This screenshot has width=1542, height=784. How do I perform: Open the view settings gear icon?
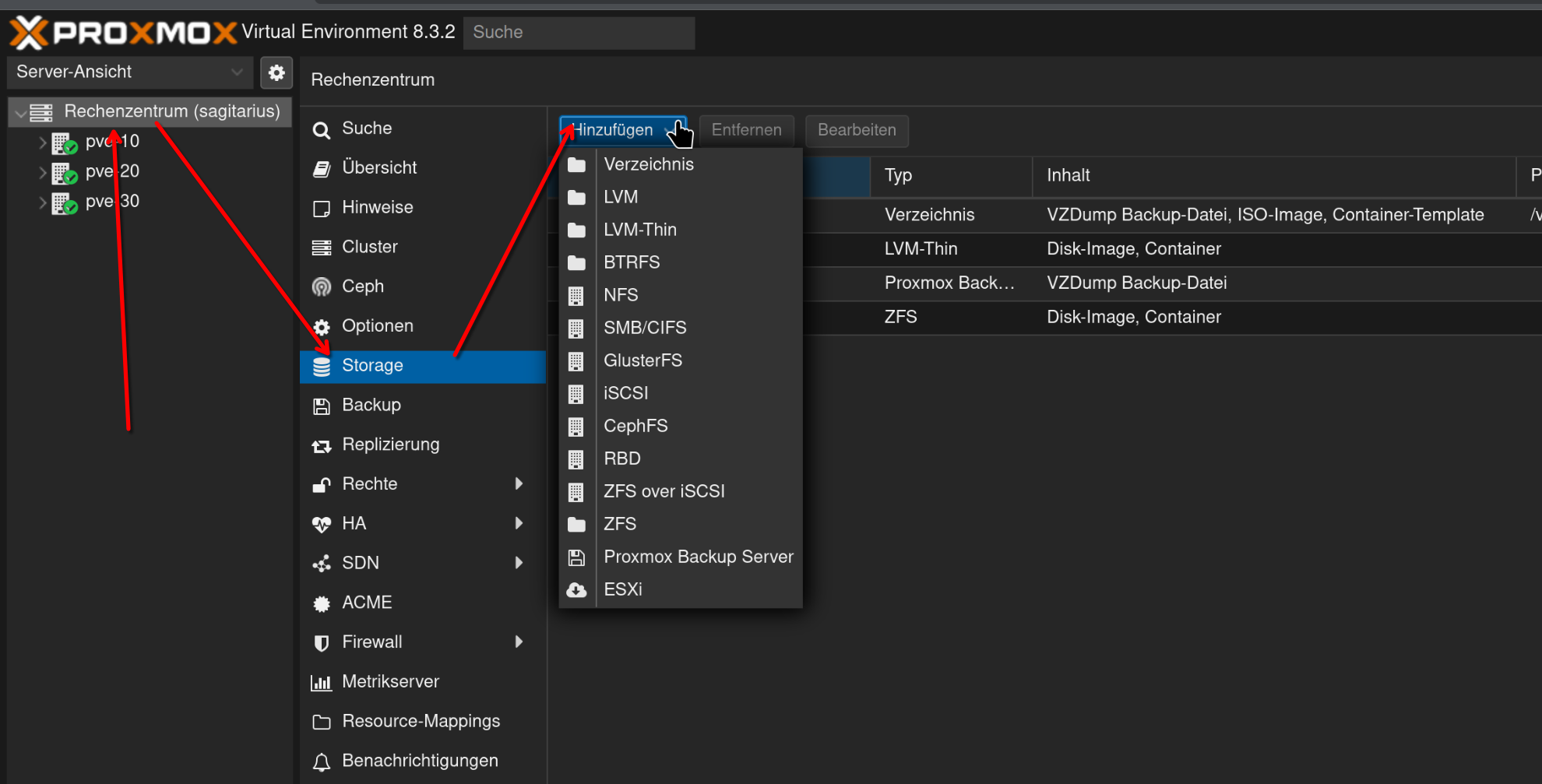[x=276, y=72]
